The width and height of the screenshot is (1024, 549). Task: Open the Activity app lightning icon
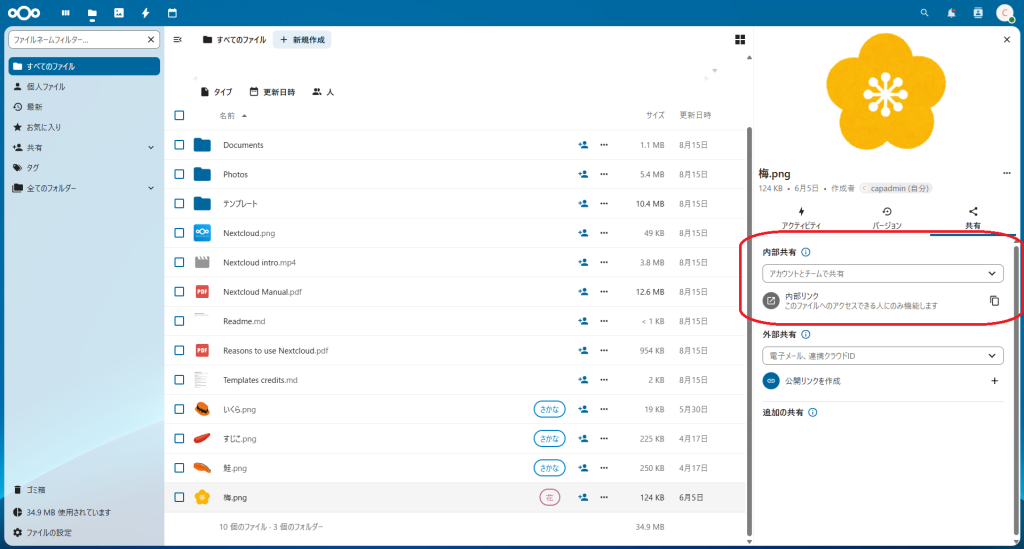coord(146,13)
